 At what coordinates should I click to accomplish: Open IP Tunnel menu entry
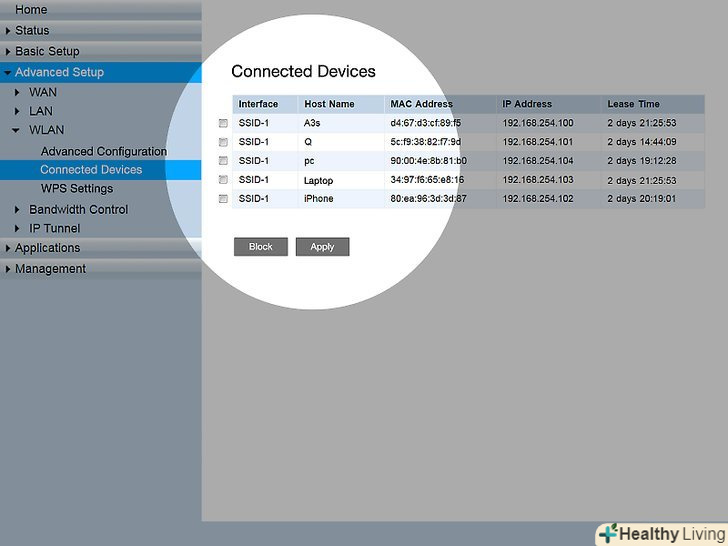pyautogui.click(x=54, y=228)
